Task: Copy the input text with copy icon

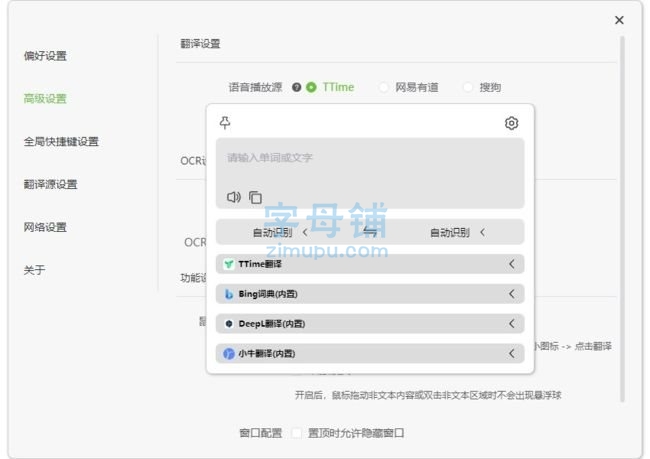Action: [x=255, y=197]
